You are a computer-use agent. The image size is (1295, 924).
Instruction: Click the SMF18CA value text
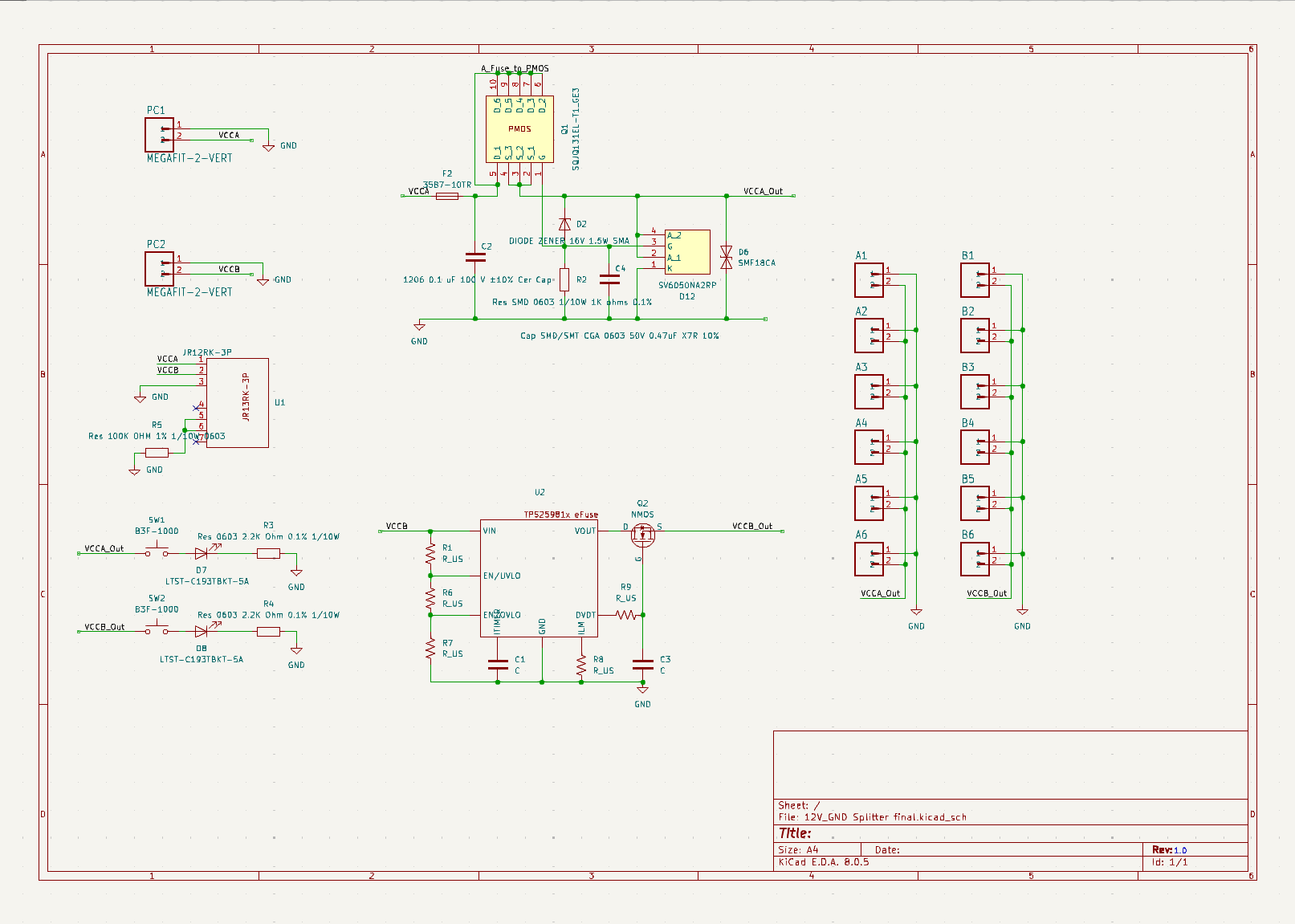[x=756, y=263]
